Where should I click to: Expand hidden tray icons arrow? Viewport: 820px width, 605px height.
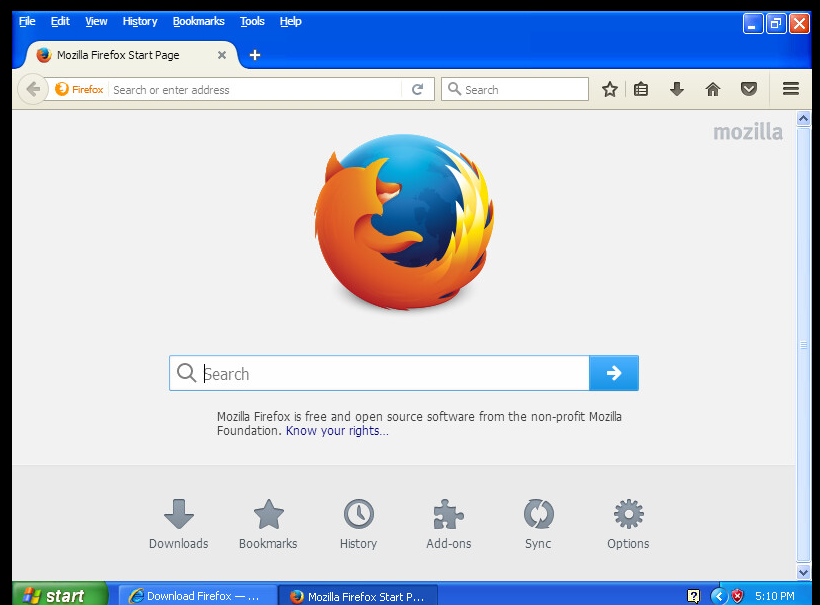[719, 596]
